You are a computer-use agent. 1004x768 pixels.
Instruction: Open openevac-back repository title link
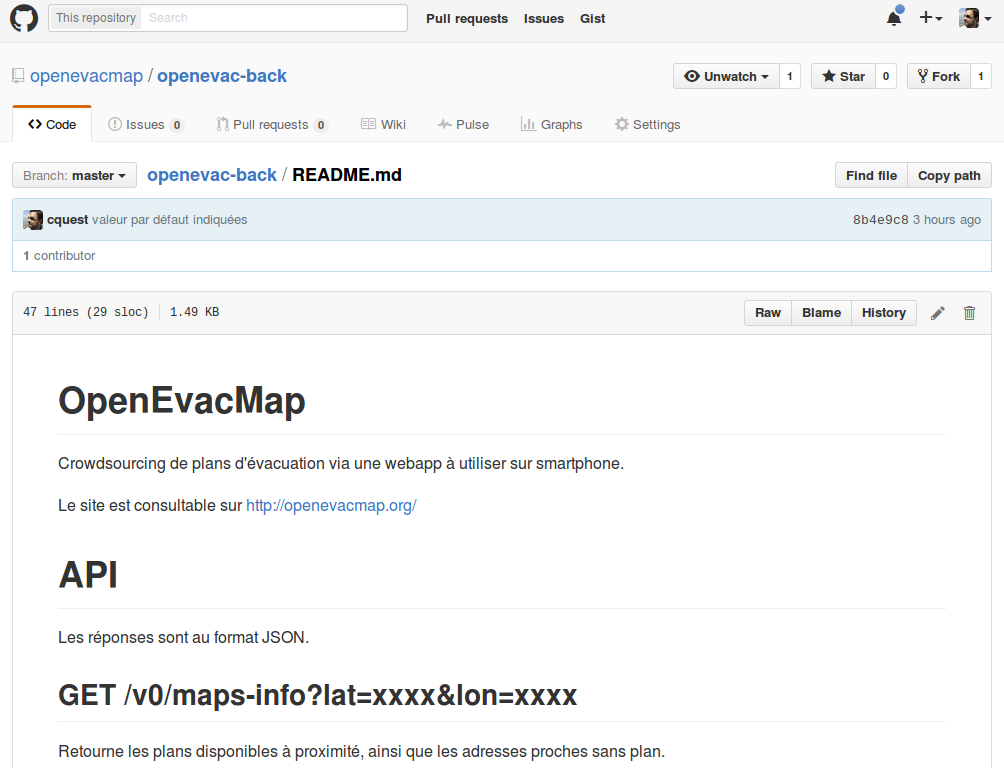(222, 76)
